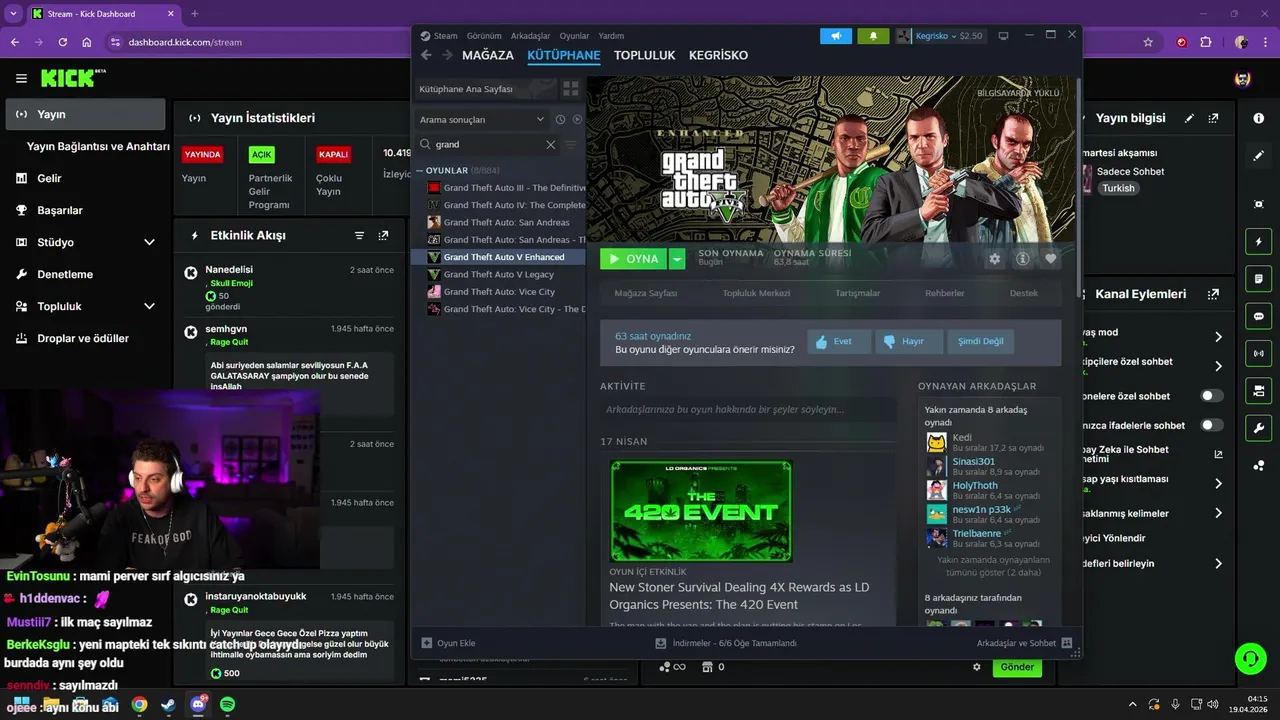
Task: Click Hayır thumbs-down button
Action: tap(909, 341)
